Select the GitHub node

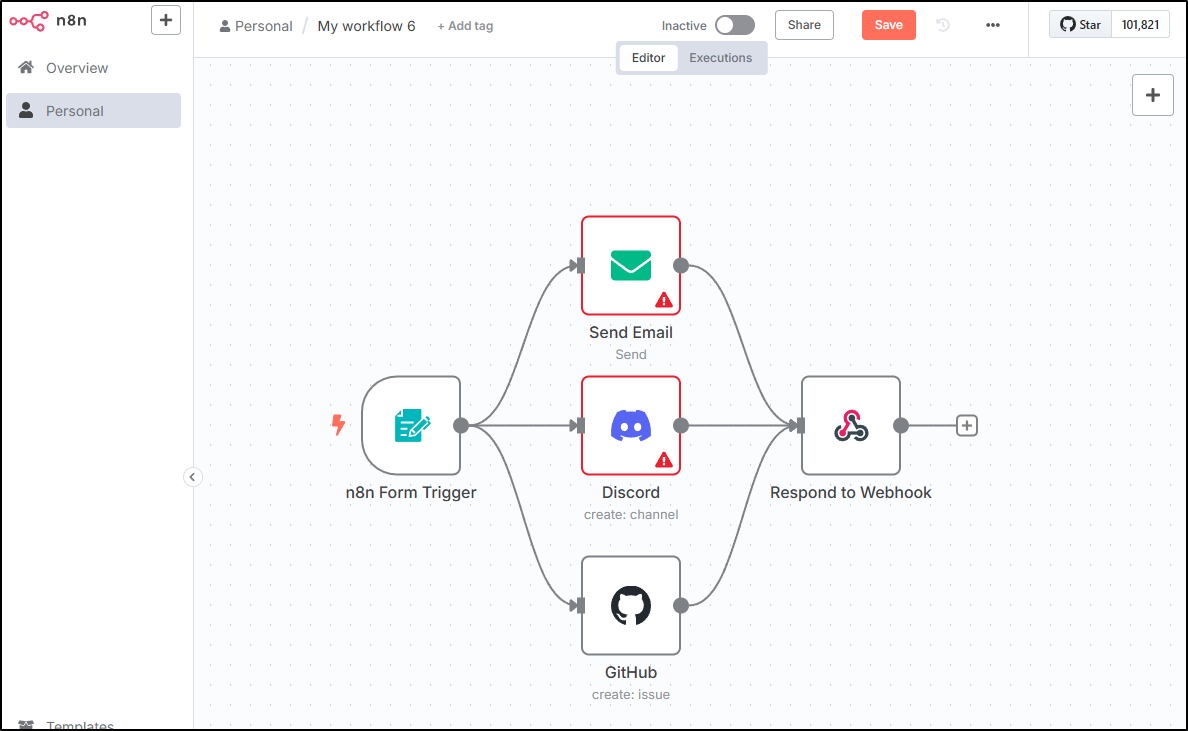[631, 605]
